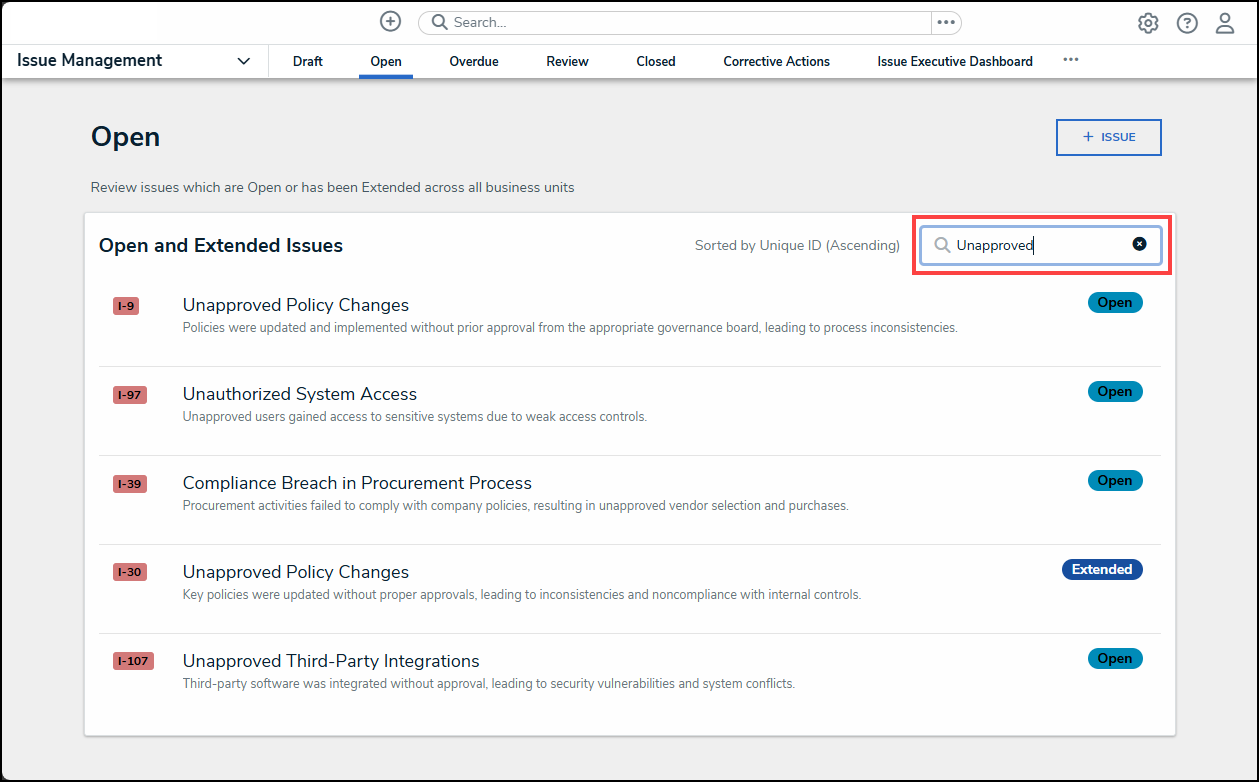The width and height of the screenshot is (1259, 782).
Task: Click the Extended status badge on I-30
Action: pyautogui.click(x=1102, y=569)
